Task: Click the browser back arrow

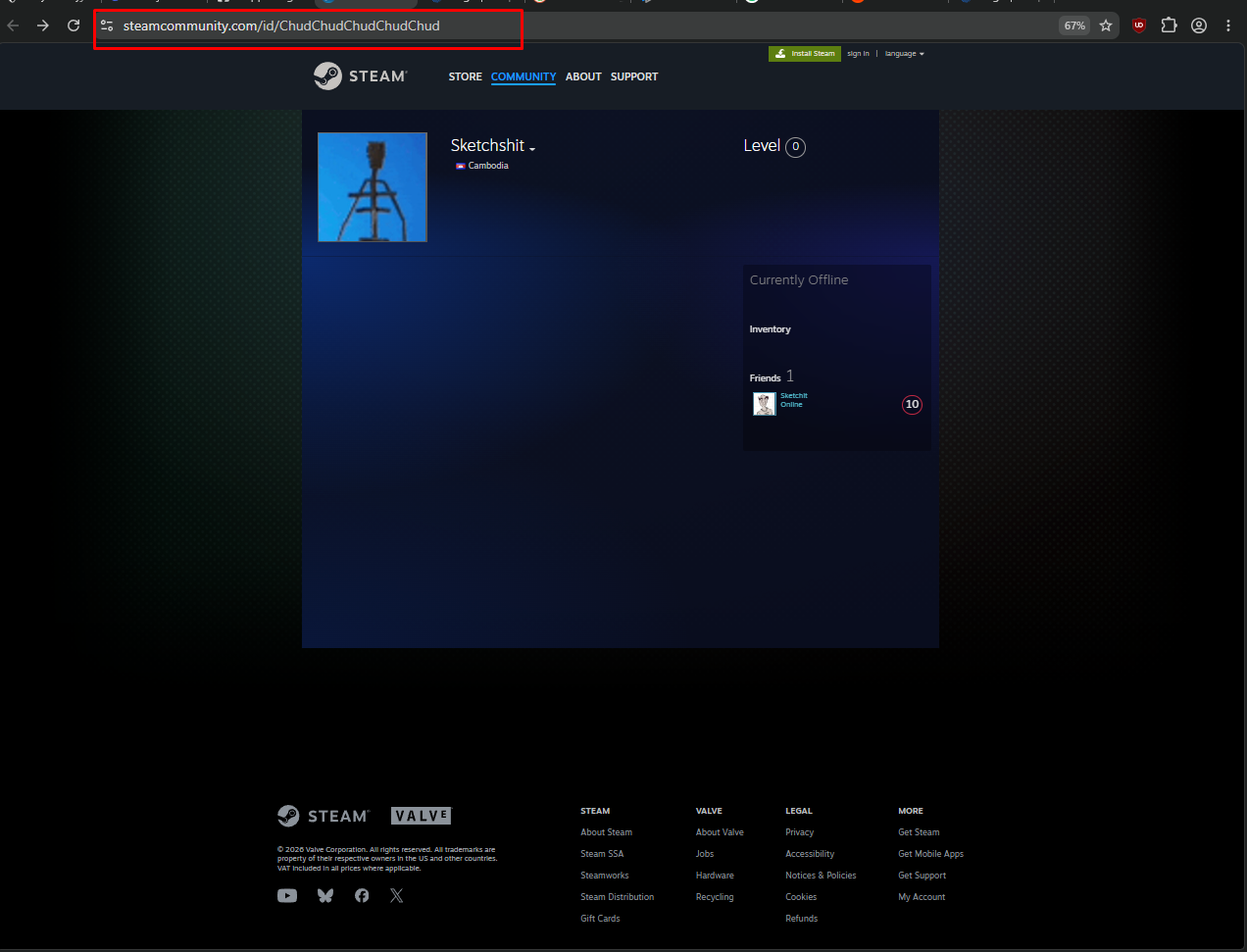Action: [x=13, y=25]
